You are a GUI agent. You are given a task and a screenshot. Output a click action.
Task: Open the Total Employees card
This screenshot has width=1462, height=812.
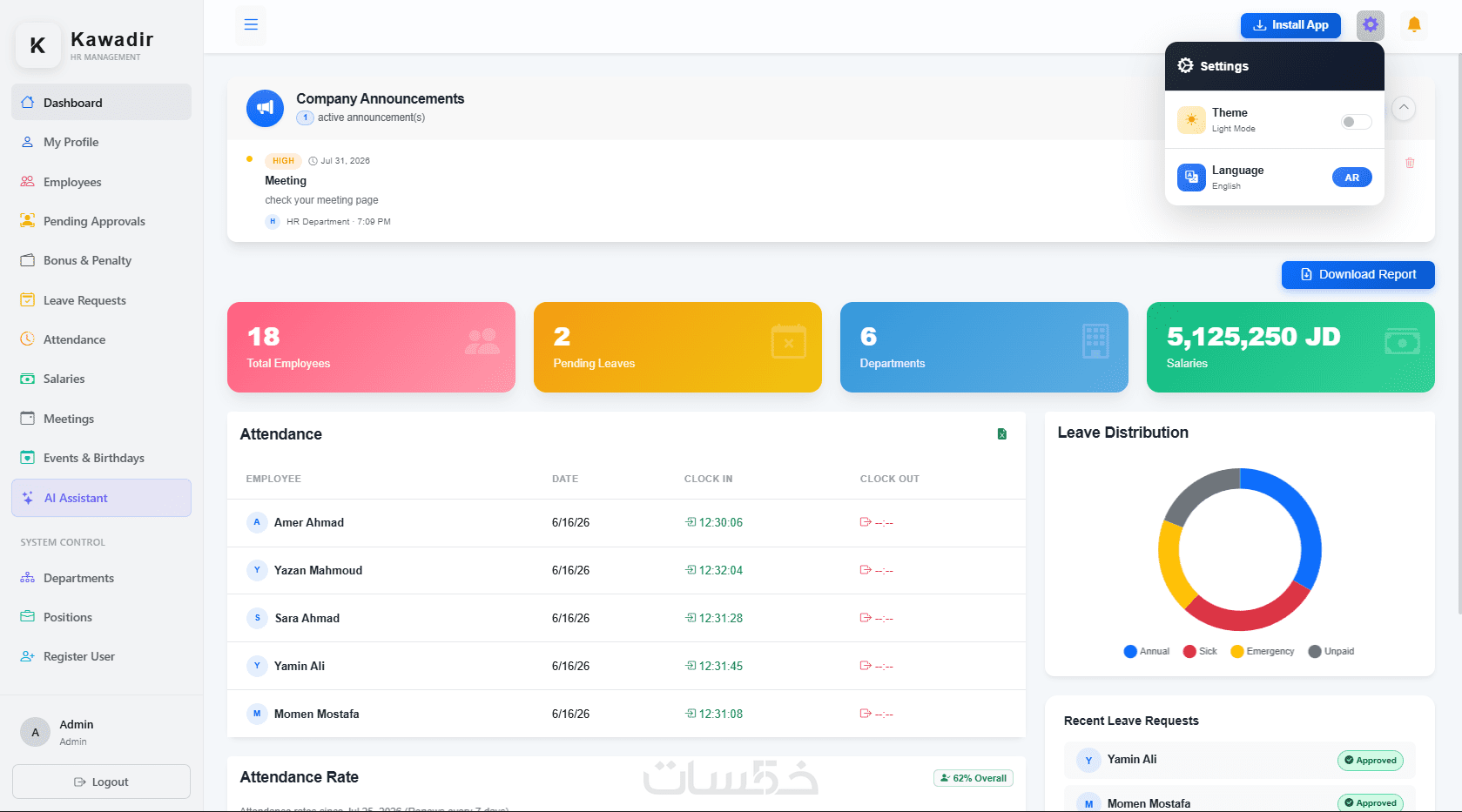[x=371, y=347]
